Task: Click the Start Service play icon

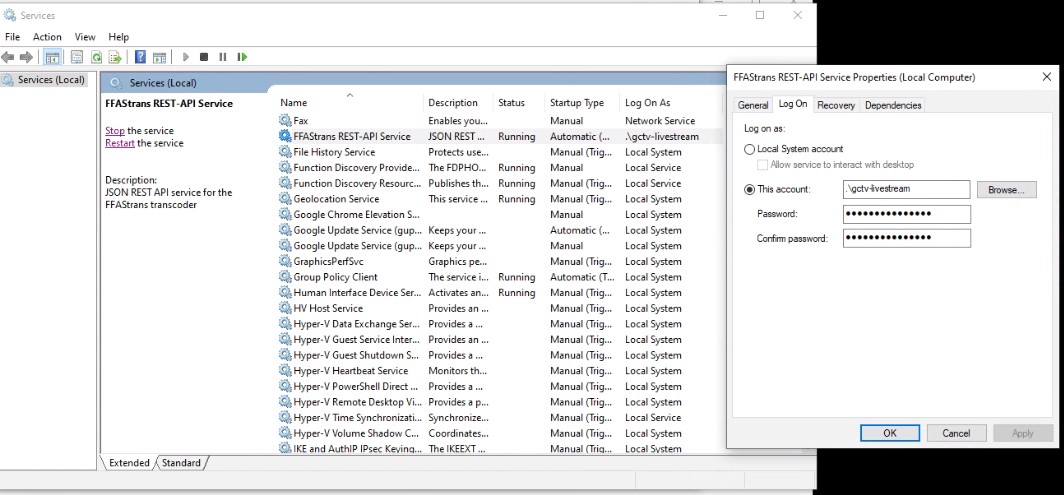Action: pyautogui.click(x=185, y=57)
